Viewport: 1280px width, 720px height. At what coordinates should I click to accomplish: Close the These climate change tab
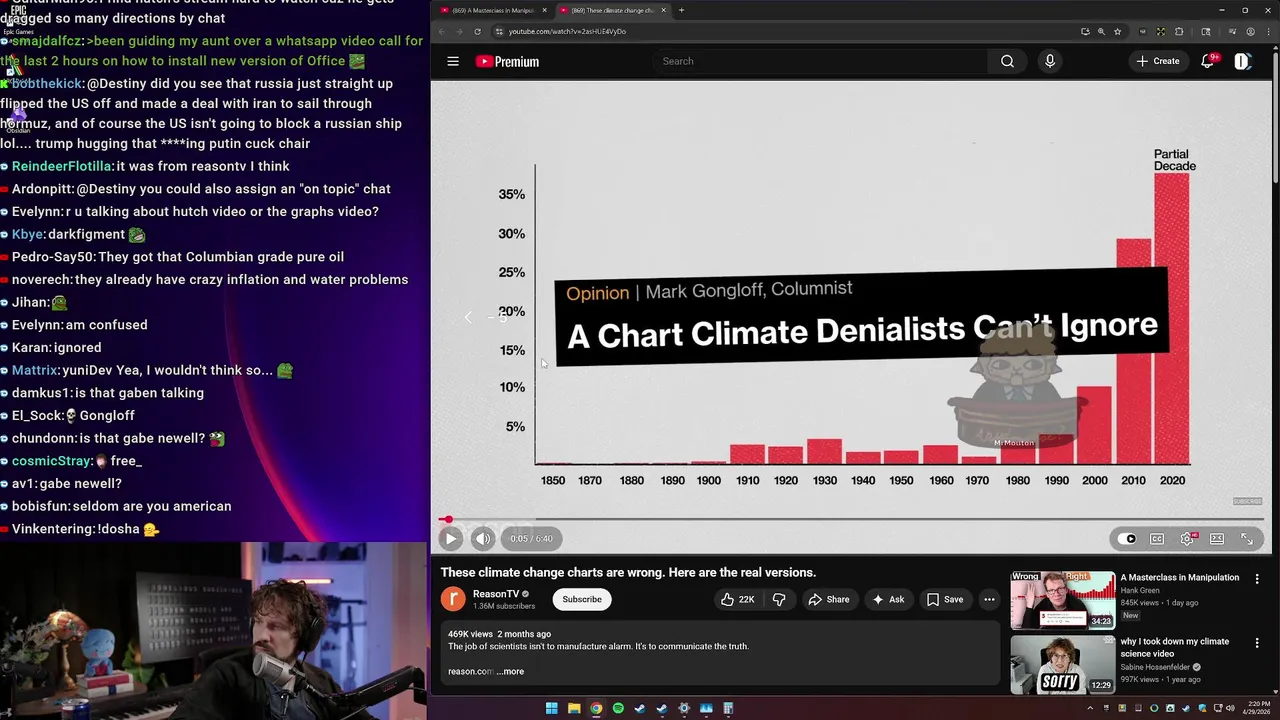point(663,10)
